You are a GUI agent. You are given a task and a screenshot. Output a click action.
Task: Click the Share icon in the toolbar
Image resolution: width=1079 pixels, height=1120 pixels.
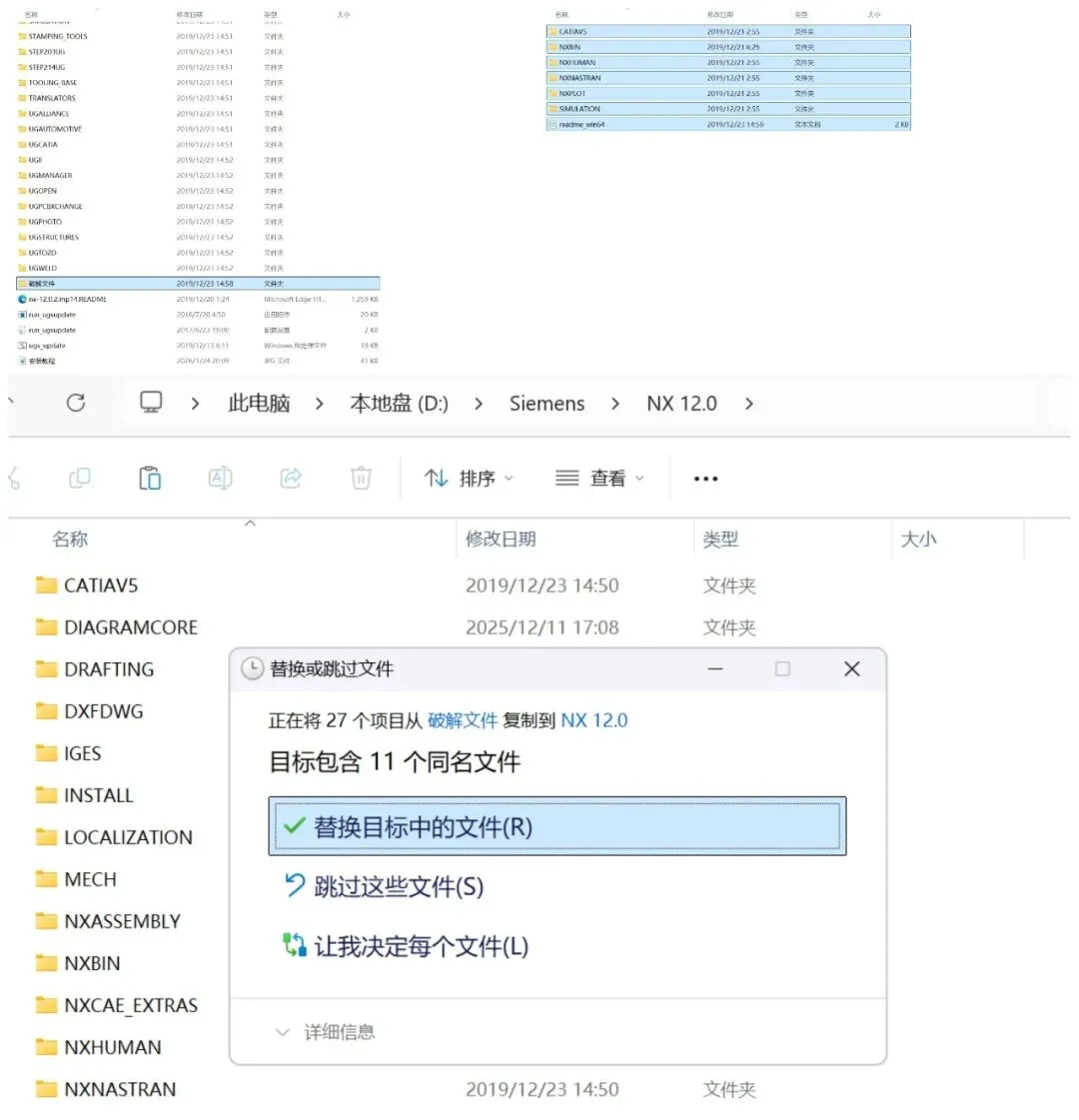tap(291, 478)
